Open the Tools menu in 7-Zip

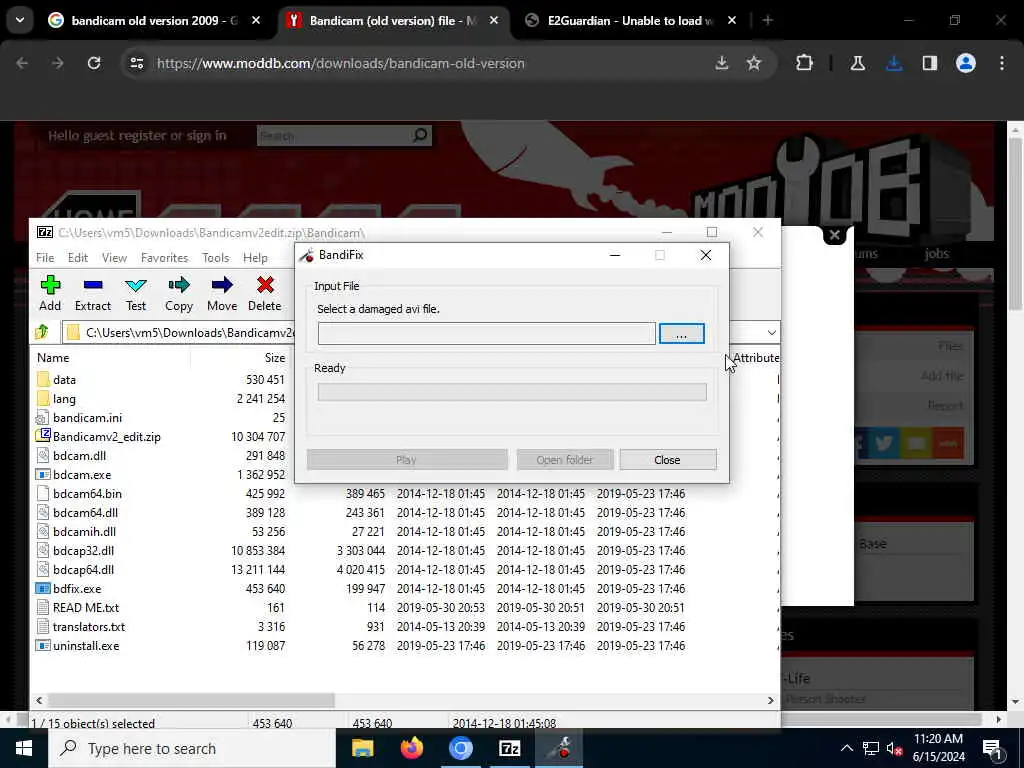216,258
